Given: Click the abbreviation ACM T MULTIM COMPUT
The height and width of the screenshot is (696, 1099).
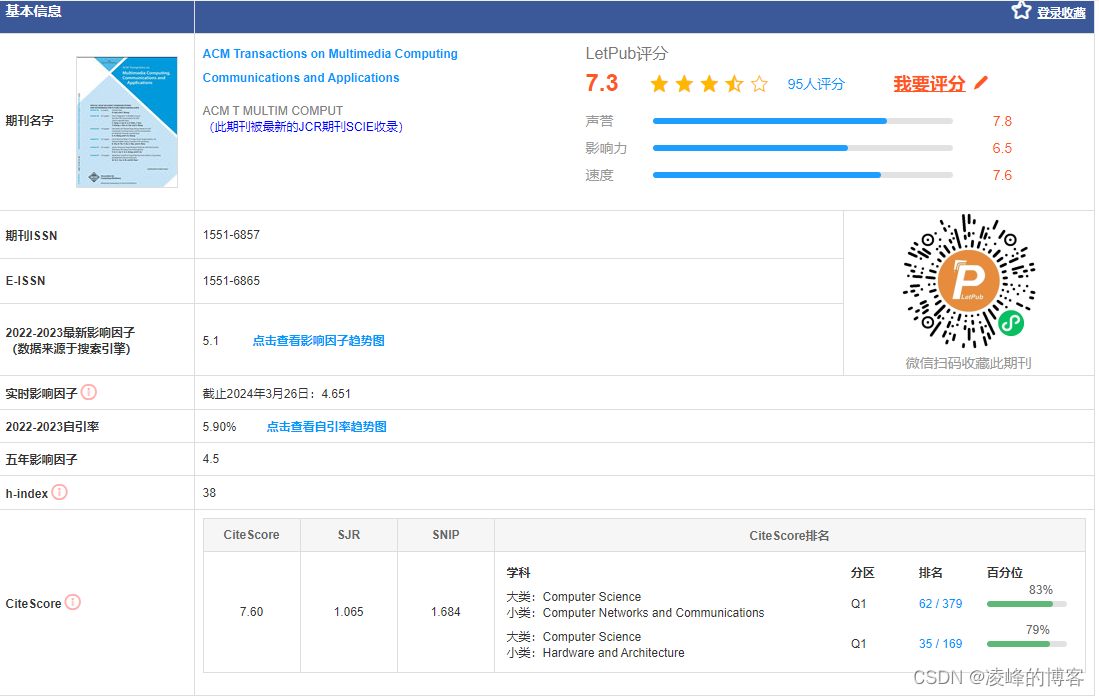Looking at the screenshot, I should coord(273,111).
